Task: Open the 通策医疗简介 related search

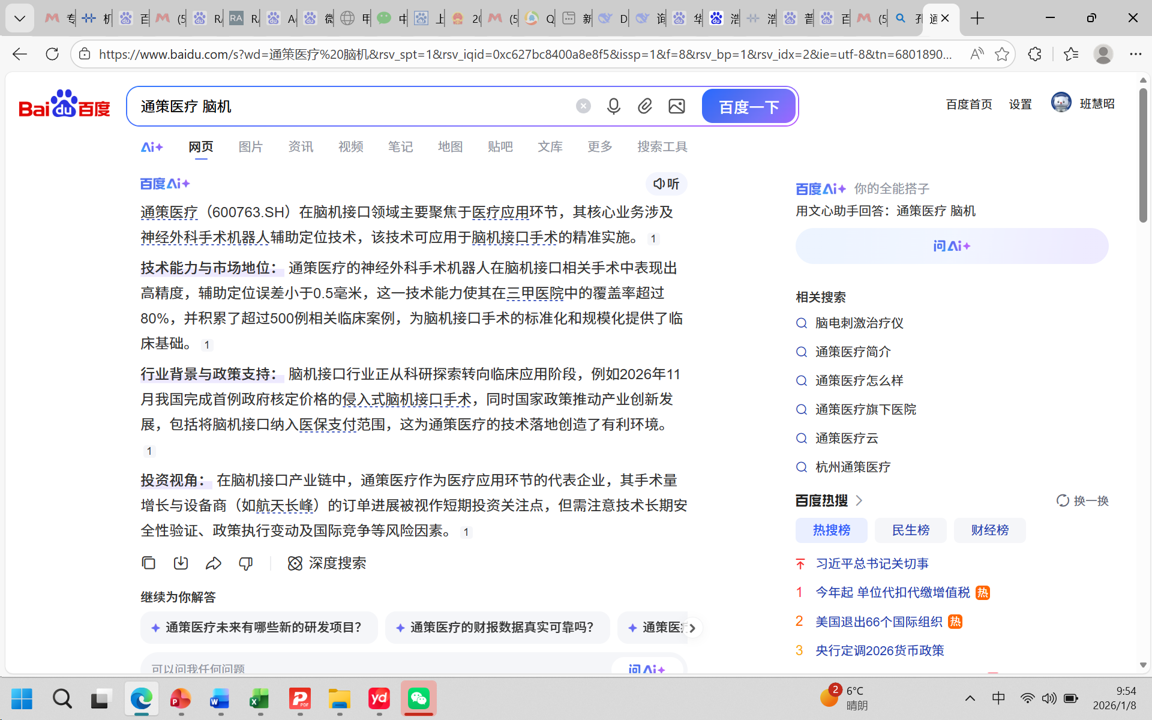Action: coord(852,352)
